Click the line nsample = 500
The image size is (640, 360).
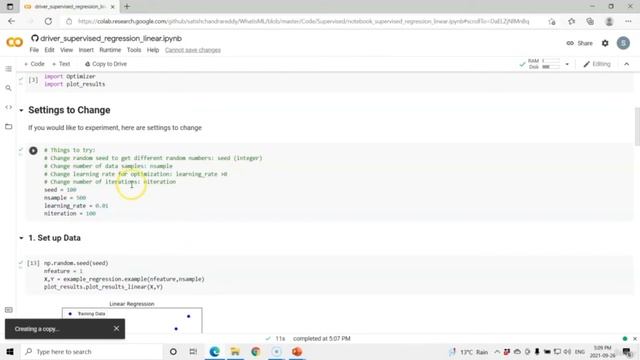pyautogui.click(x=65, y=198)
